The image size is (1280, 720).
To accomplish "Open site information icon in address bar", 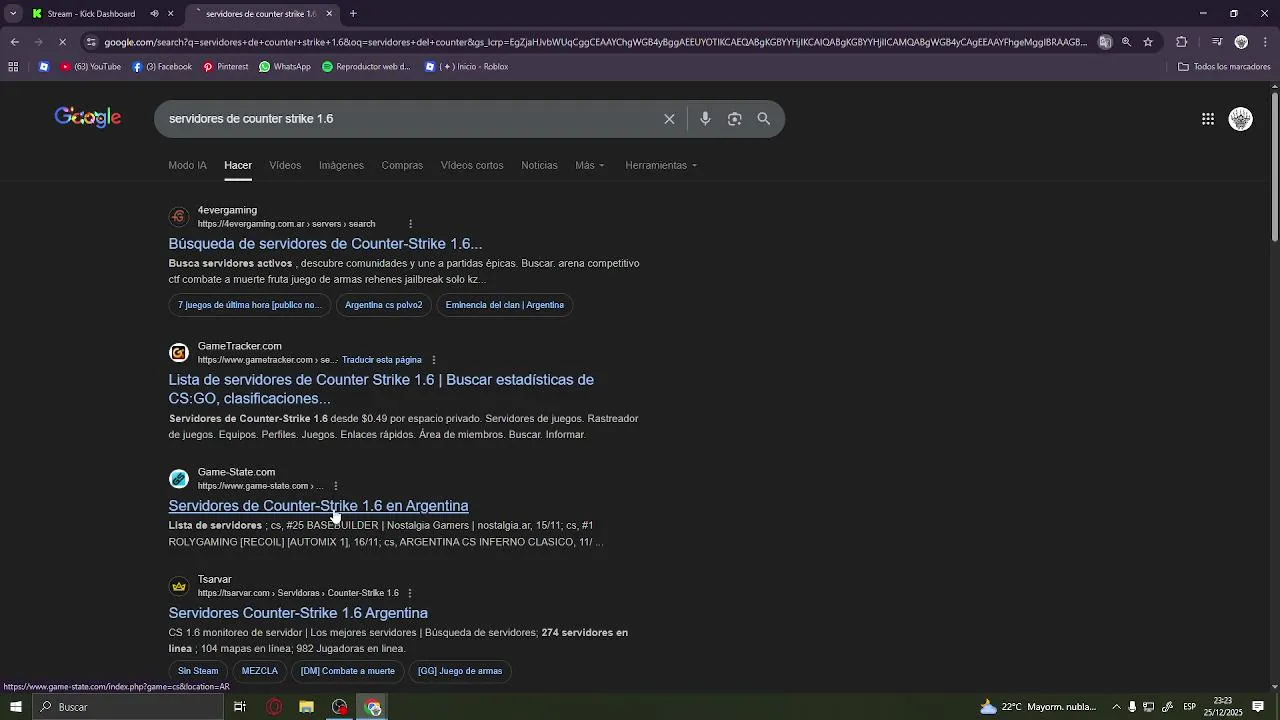I will (91, 42).
